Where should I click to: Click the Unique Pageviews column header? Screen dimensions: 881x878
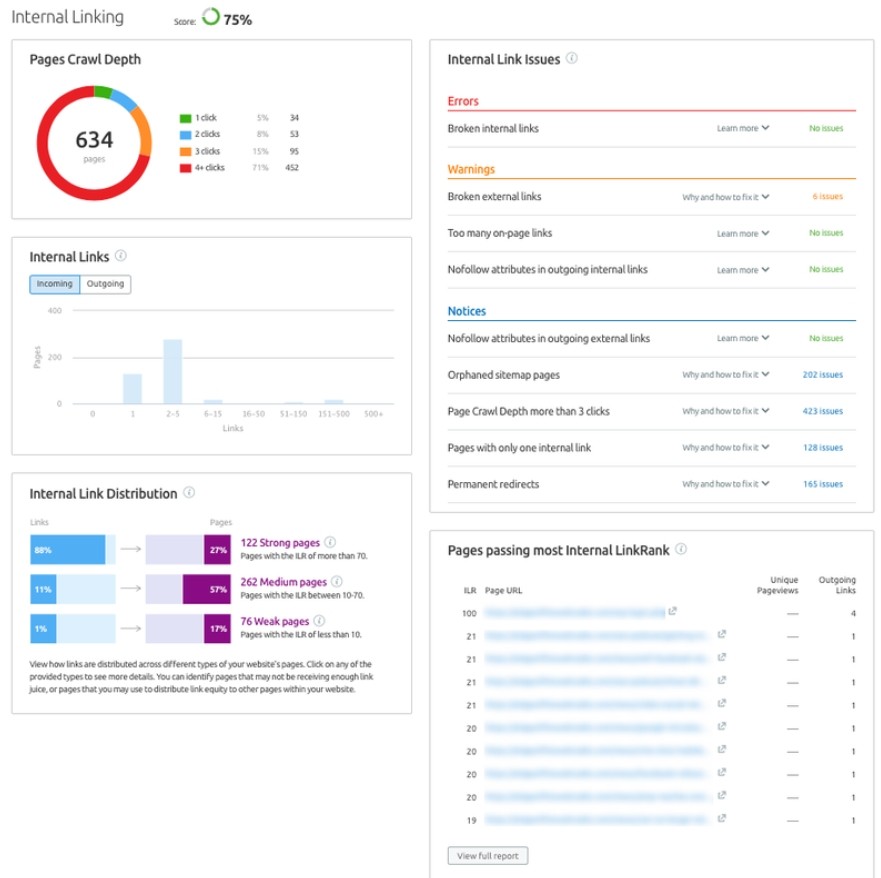pos(777,585)
